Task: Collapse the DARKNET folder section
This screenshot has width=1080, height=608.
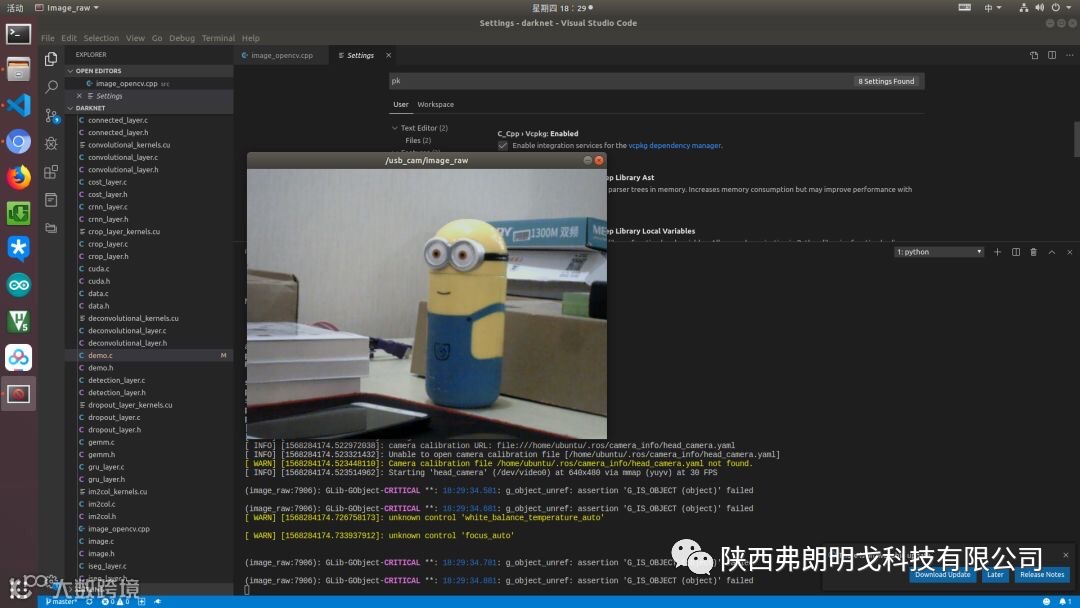Action: pyautogui.click(x=88, y=108)
